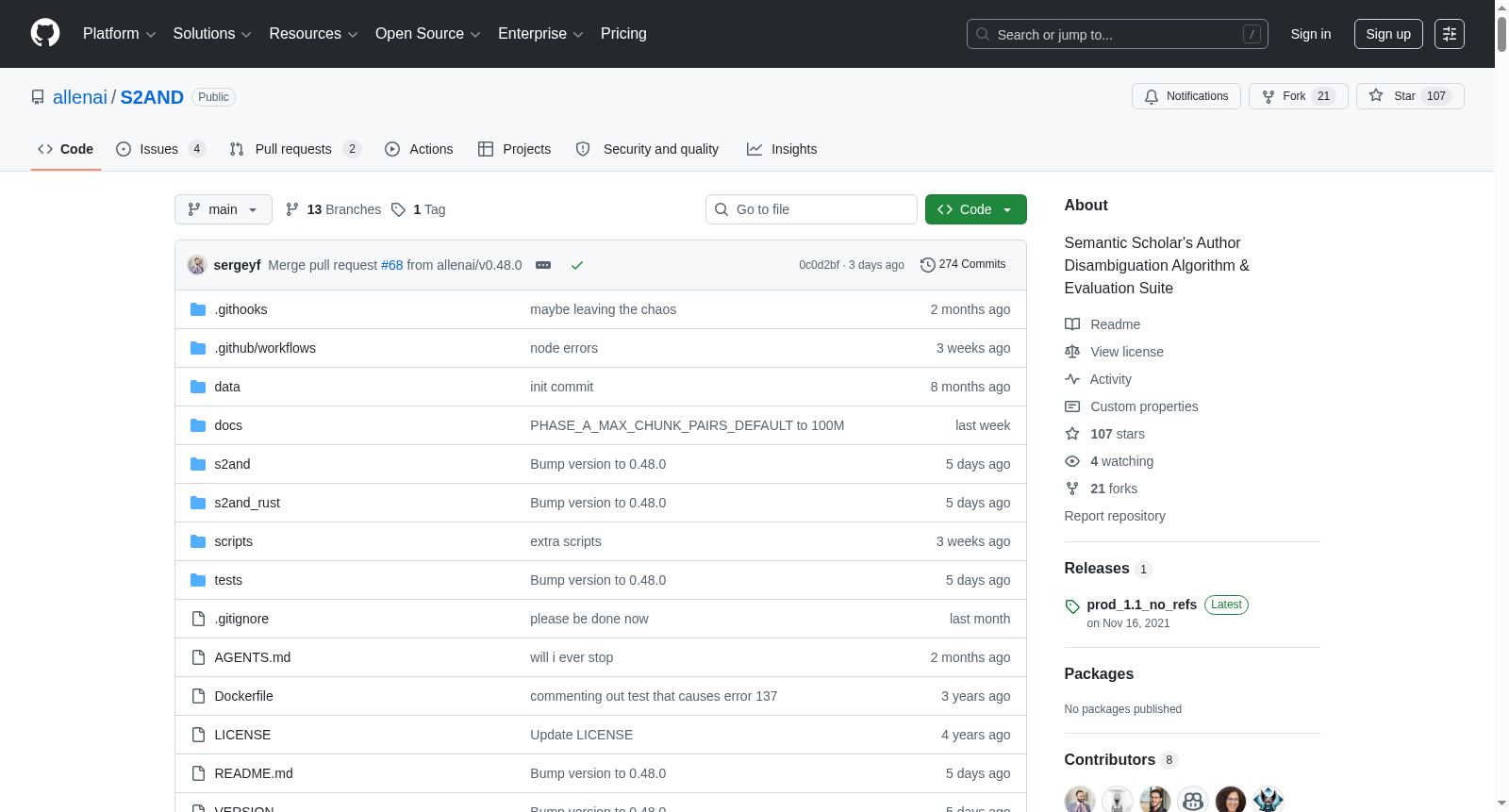Image resolution: width=1509 pixels, height=812 pixels.
Task: Click the watching eye icon
Action: [1072, 461]
